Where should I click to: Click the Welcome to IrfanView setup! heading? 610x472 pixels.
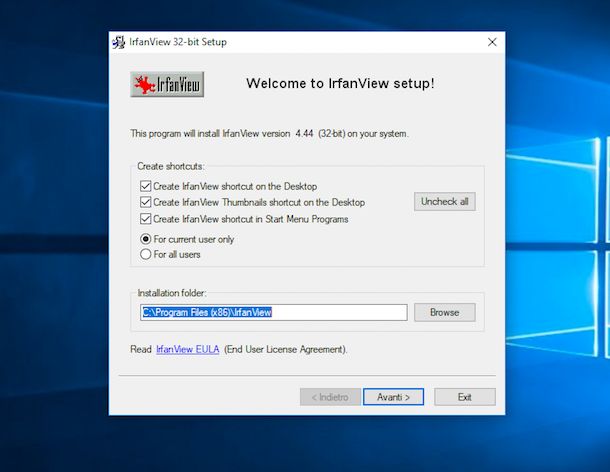click(x=340, y=83)
